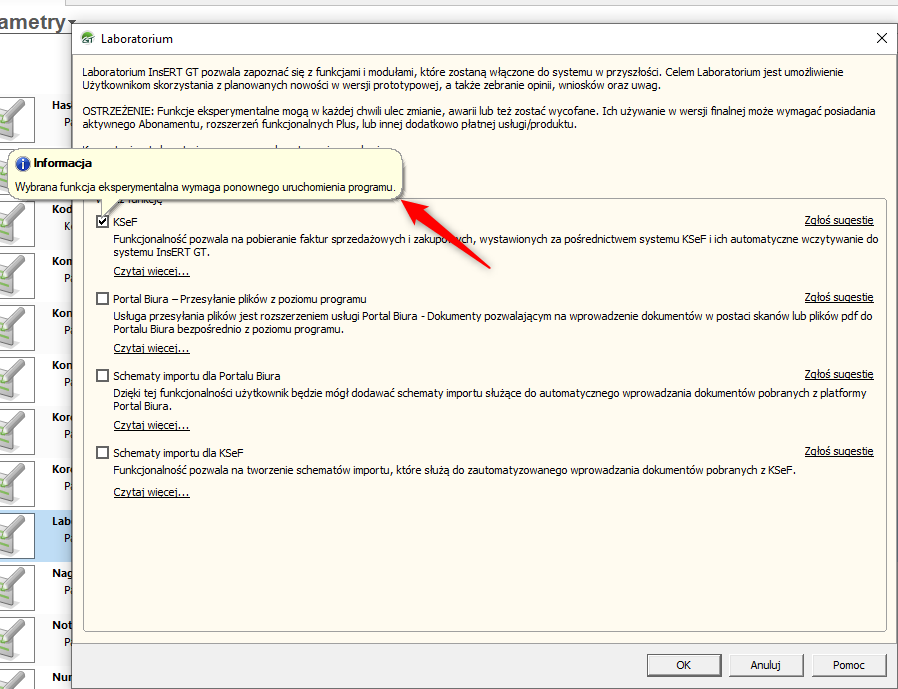Image resolution: width=898 pixels, height=689 pixels.
Task: Open Czytaj więcej under Schematy importu dla KSeF
Action: (151, 493)
